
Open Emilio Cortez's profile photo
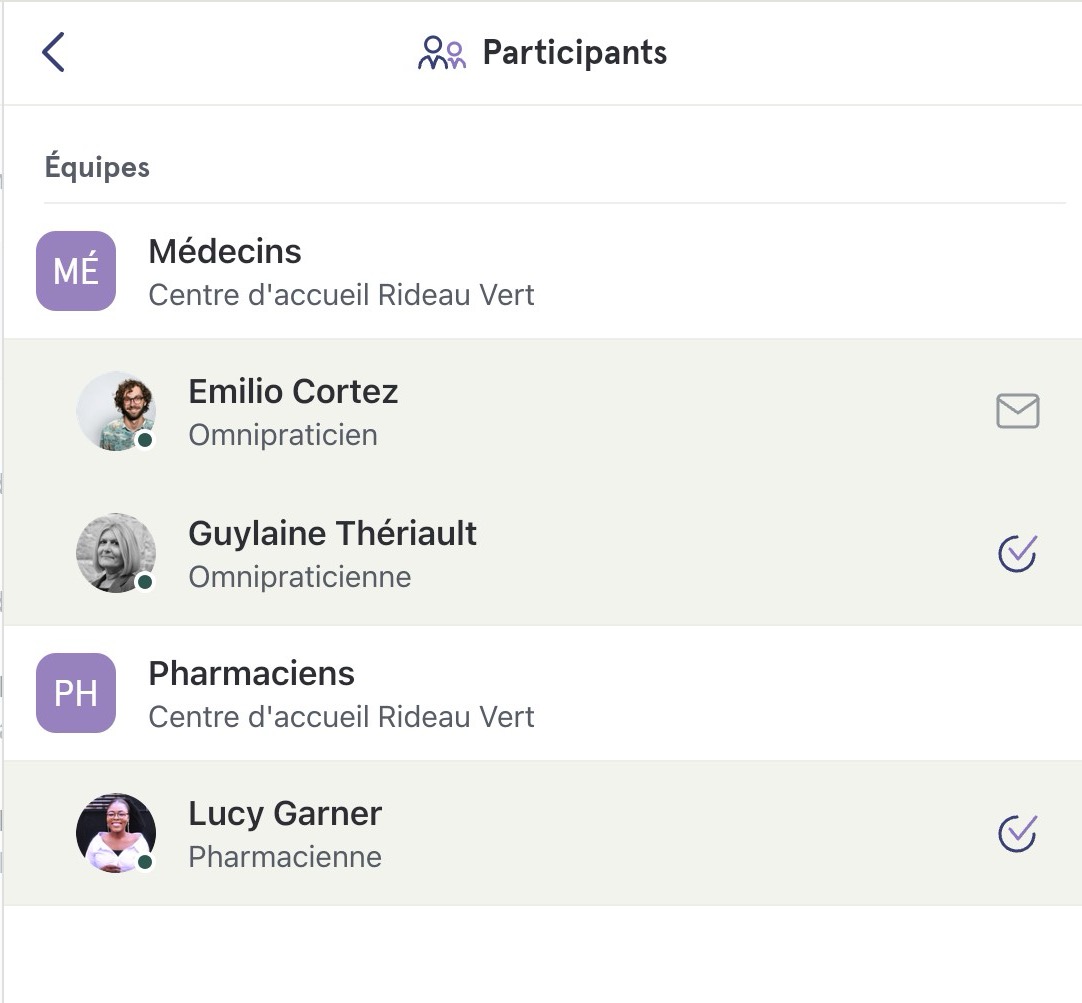coord(116,411)
